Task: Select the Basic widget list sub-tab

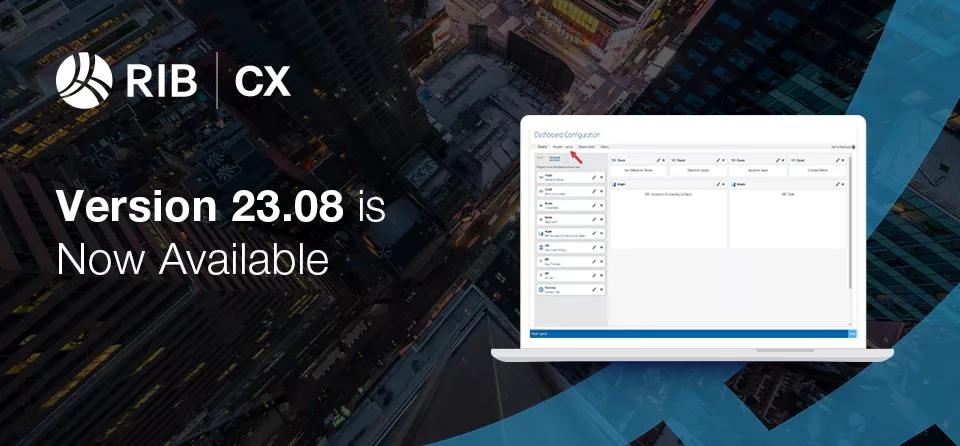Action: (x=541, y=157)
